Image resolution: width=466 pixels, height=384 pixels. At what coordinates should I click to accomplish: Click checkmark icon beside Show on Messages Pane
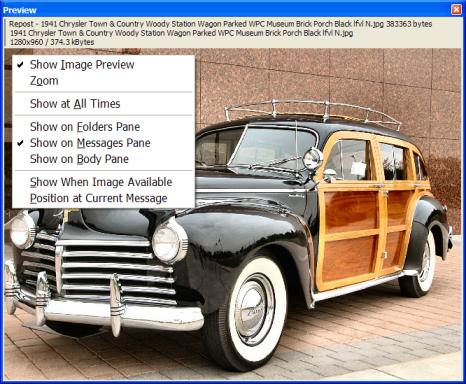[x=21, y=143]
